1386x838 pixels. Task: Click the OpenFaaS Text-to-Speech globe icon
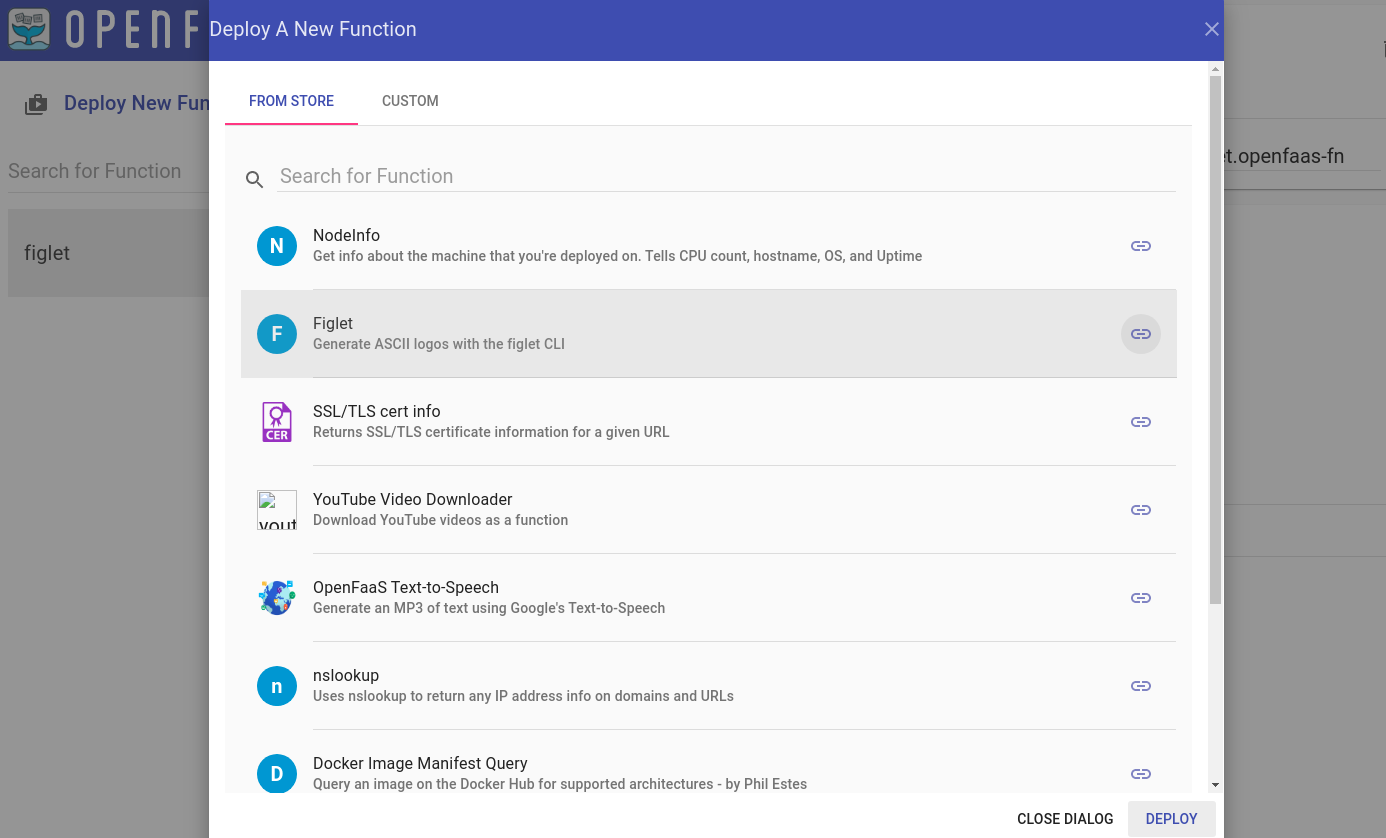click(x=277, y=598)
